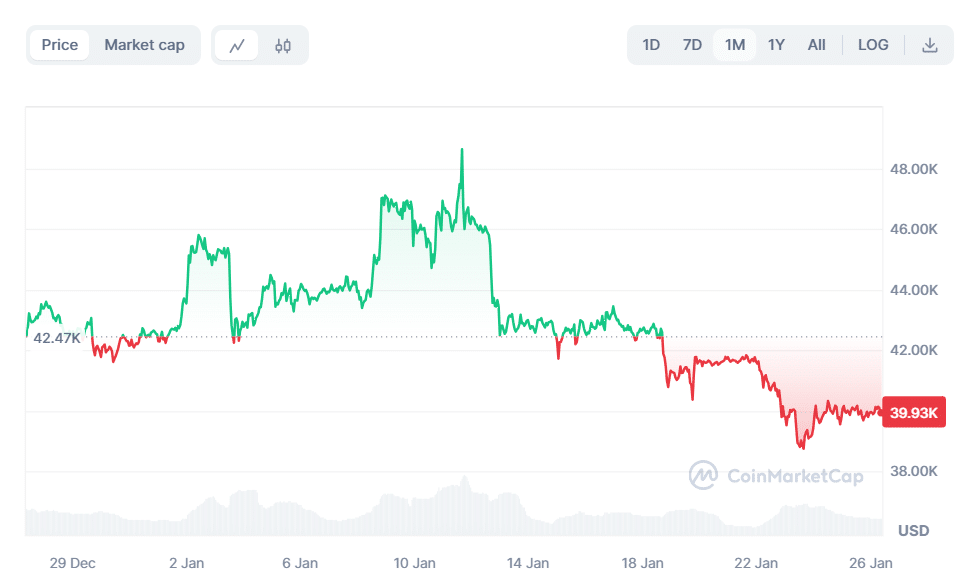Click the CoinMarketCap watermark logo
The image size is (962, 583).
click(776, 475)
